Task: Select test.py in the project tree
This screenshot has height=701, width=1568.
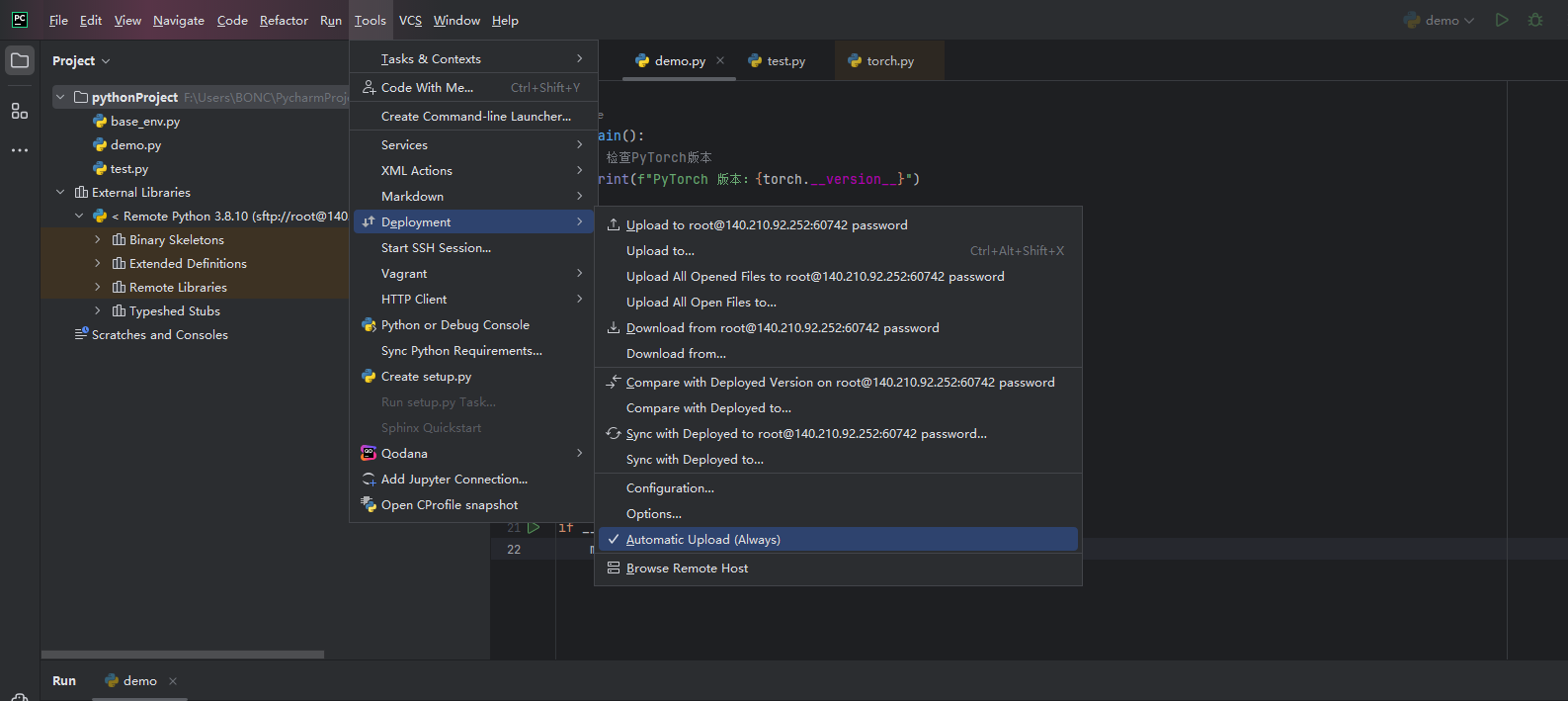Action: coord(129,168)
